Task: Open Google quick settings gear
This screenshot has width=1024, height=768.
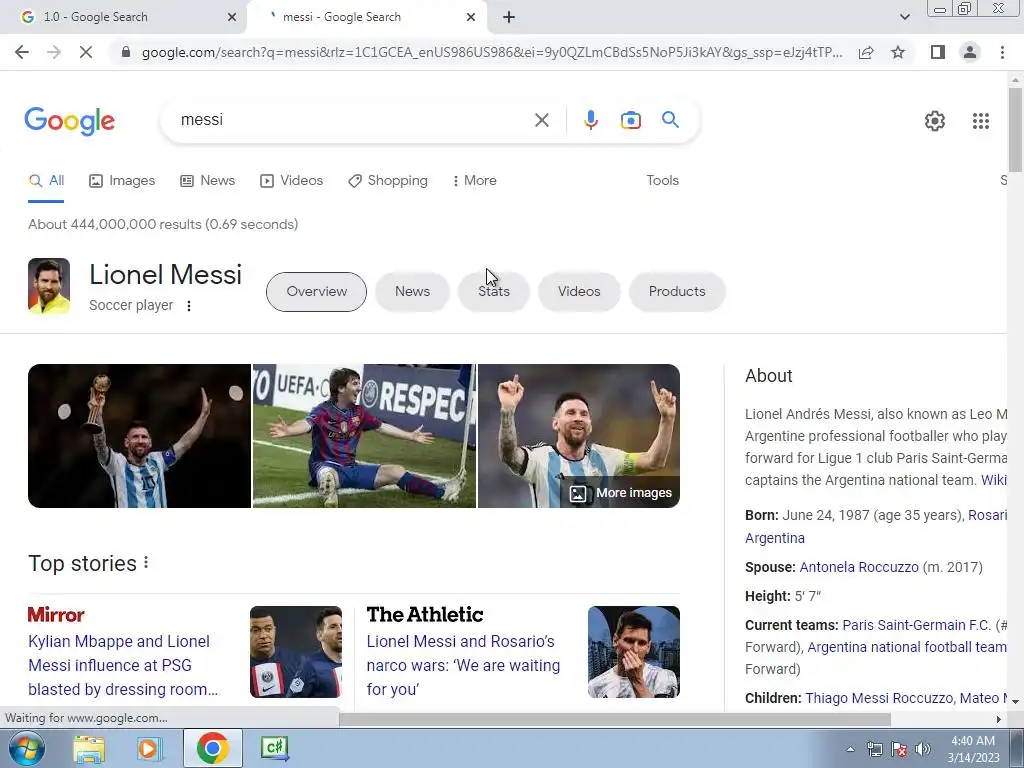Action: (x=935, y=121)
